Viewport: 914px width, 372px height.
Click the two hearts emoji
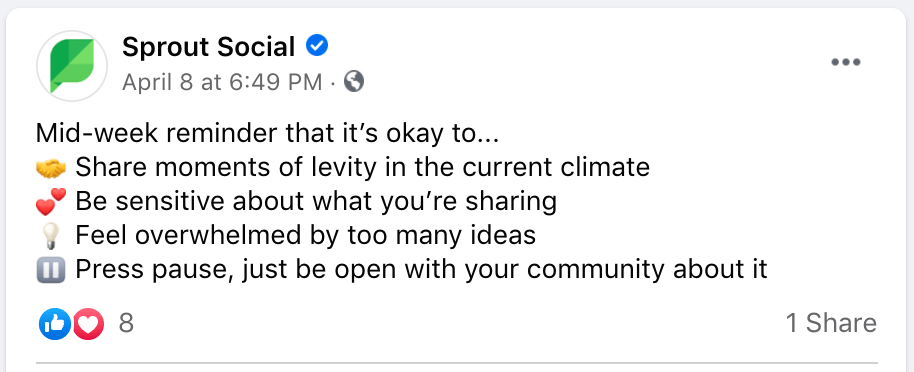coord(51,202)
